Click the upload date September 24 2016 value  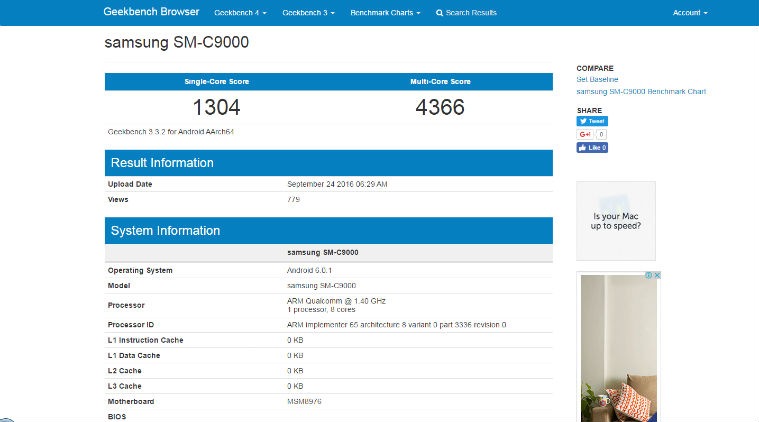click(337, 184)
